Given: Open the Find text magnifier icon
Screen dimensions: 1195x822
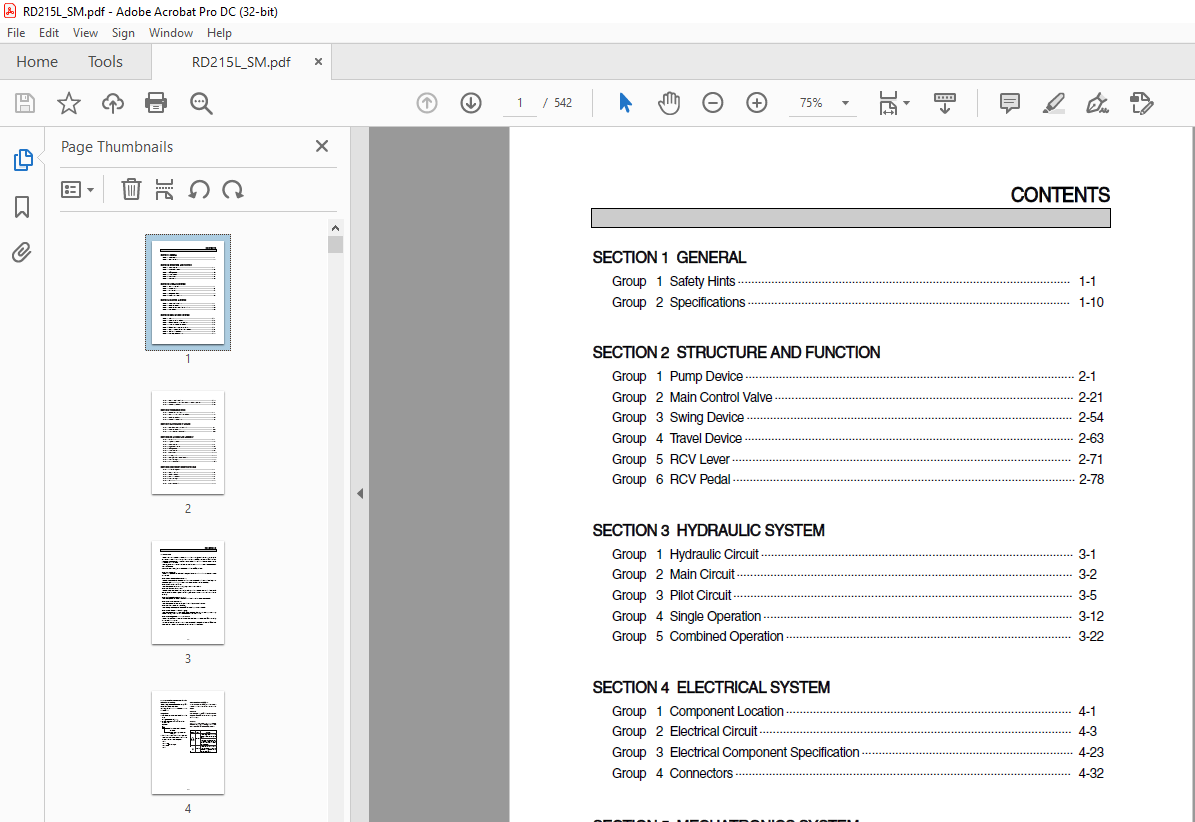Looking at the screenshot, I should click(x=200, y=103).
